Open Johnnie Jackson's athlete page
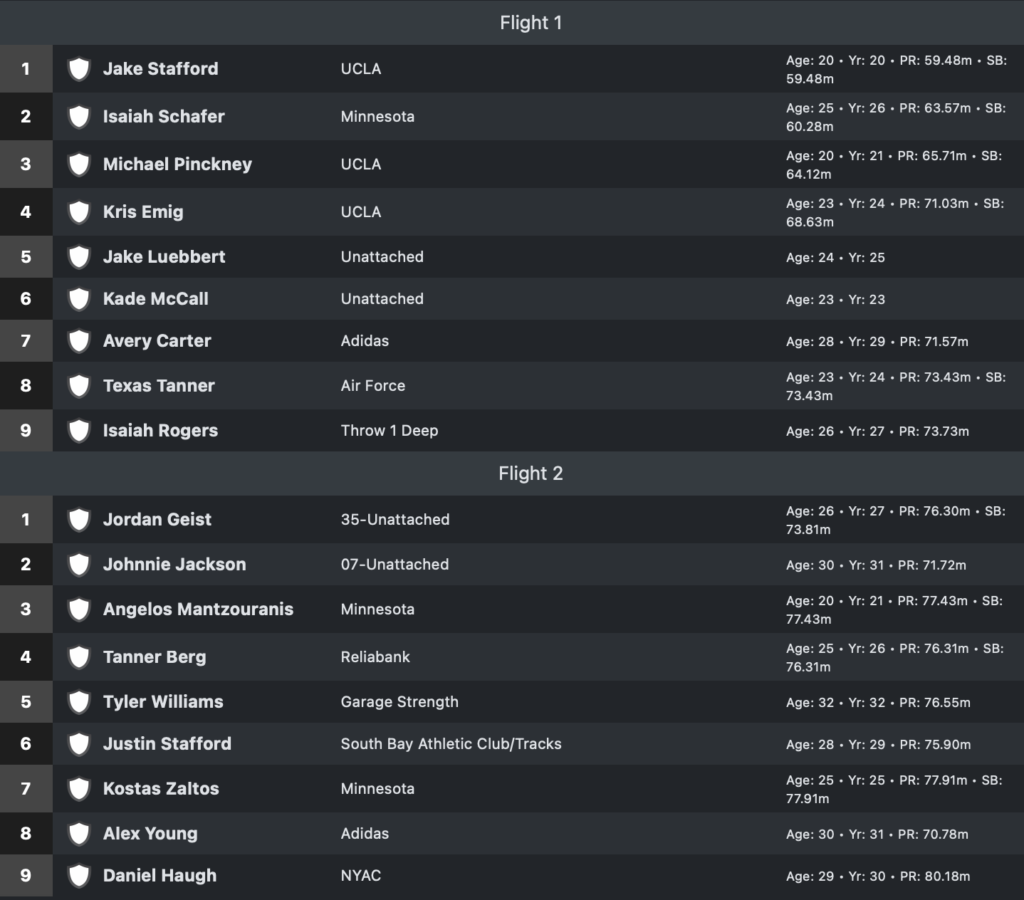Viewport: 1024px width, 900px height. [174, 565]
